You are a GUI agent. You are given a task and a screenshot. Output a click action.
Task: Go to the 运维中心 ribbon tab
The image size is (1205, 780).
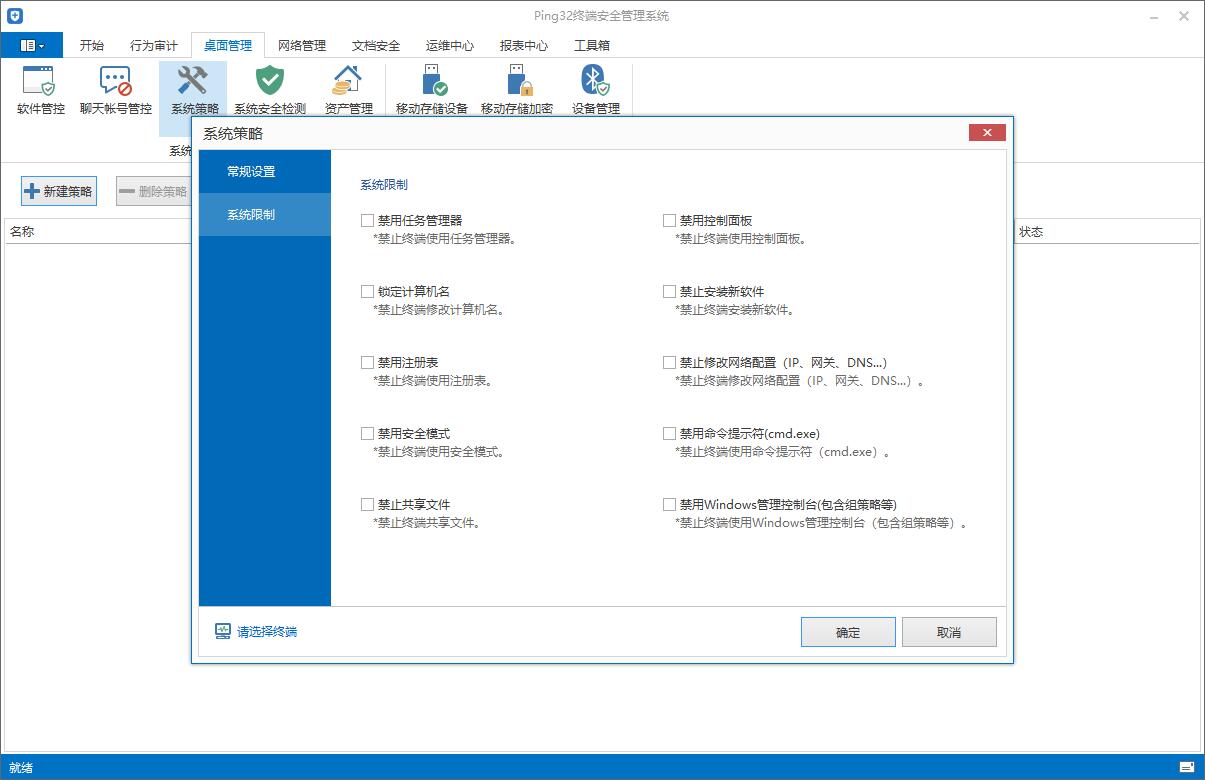click(450, 45)
